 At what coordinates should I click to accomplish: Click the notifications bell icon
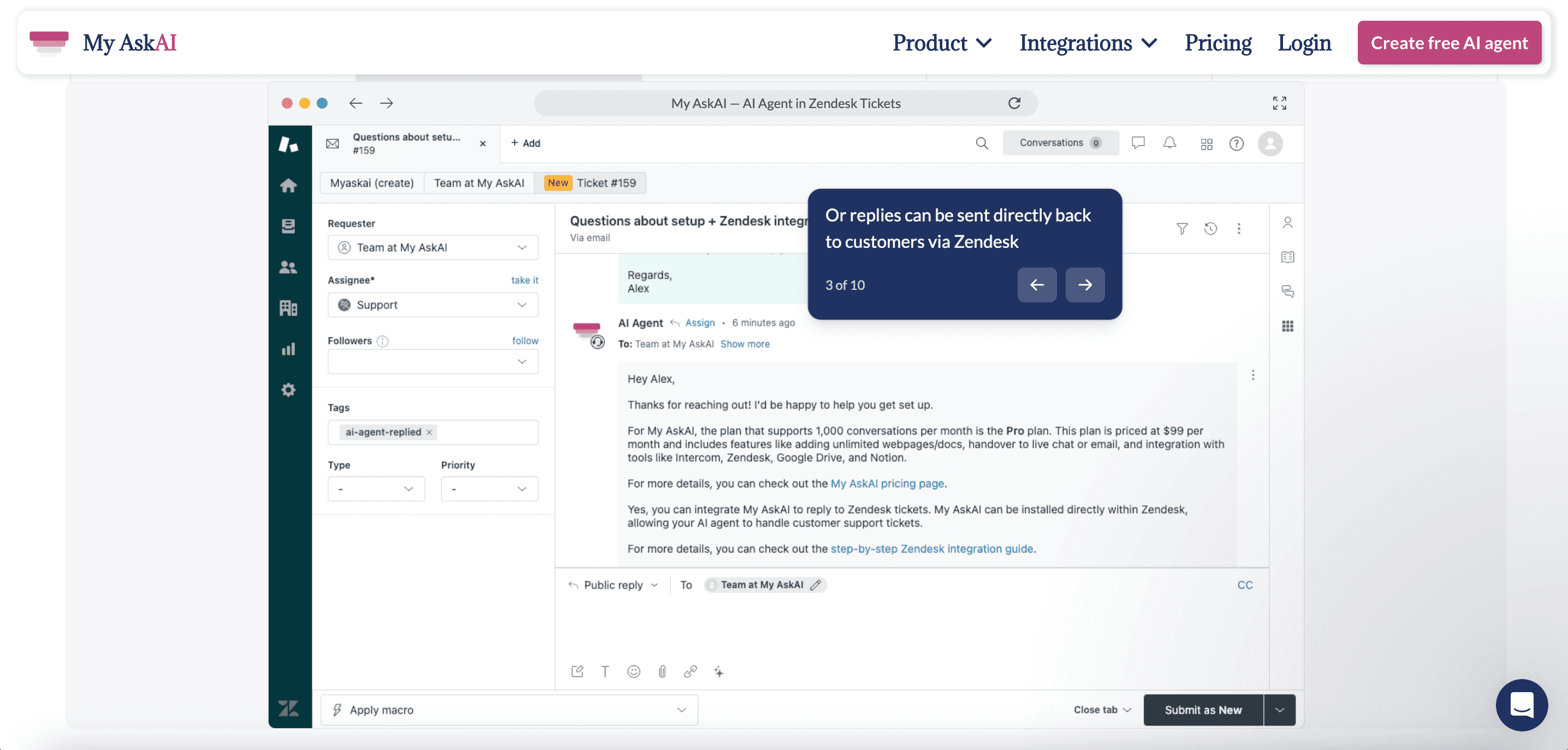[1169, 143]
